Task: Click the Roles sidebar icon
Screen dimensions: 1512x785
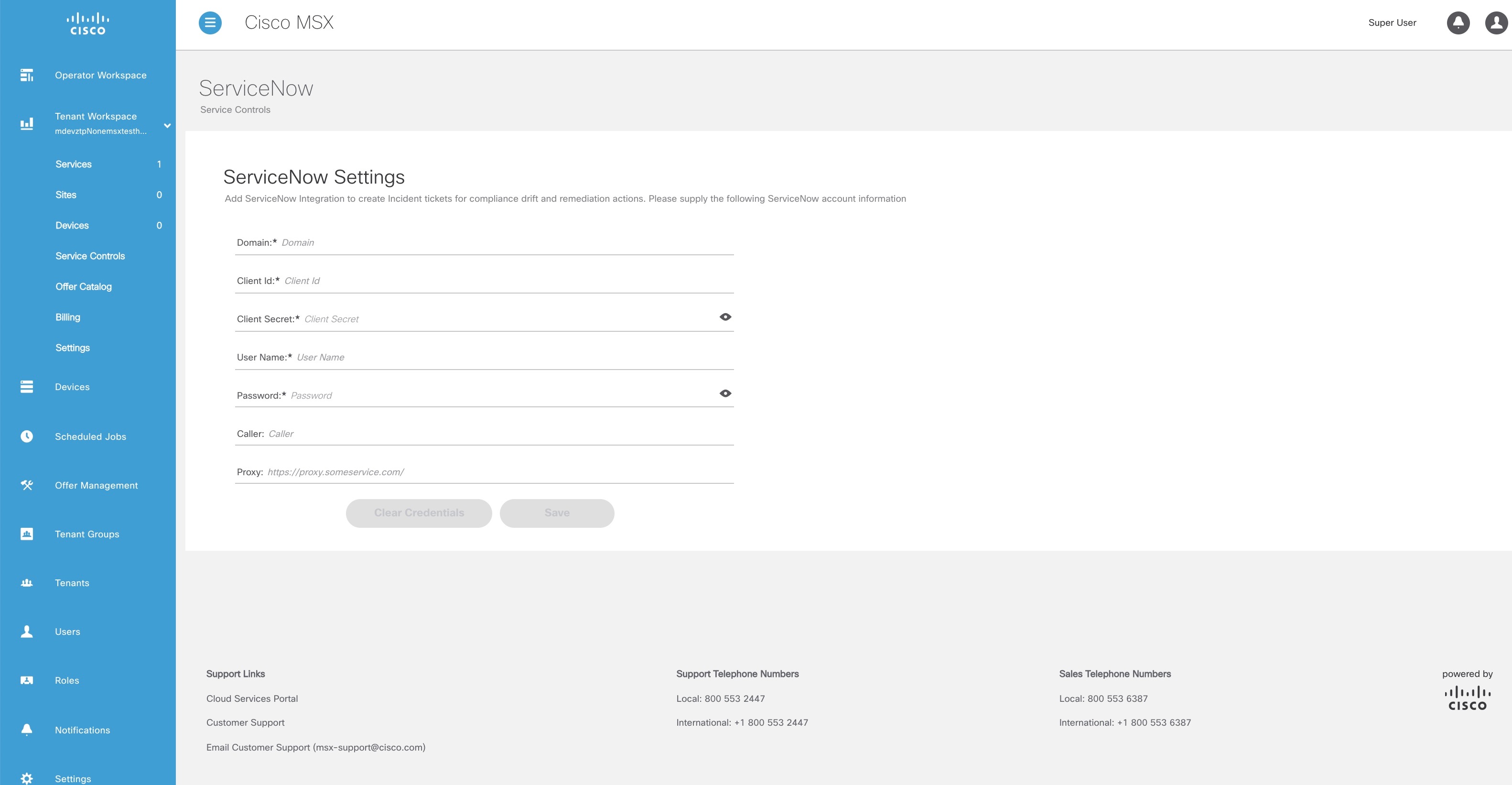Action: click(x=26, y=680)
